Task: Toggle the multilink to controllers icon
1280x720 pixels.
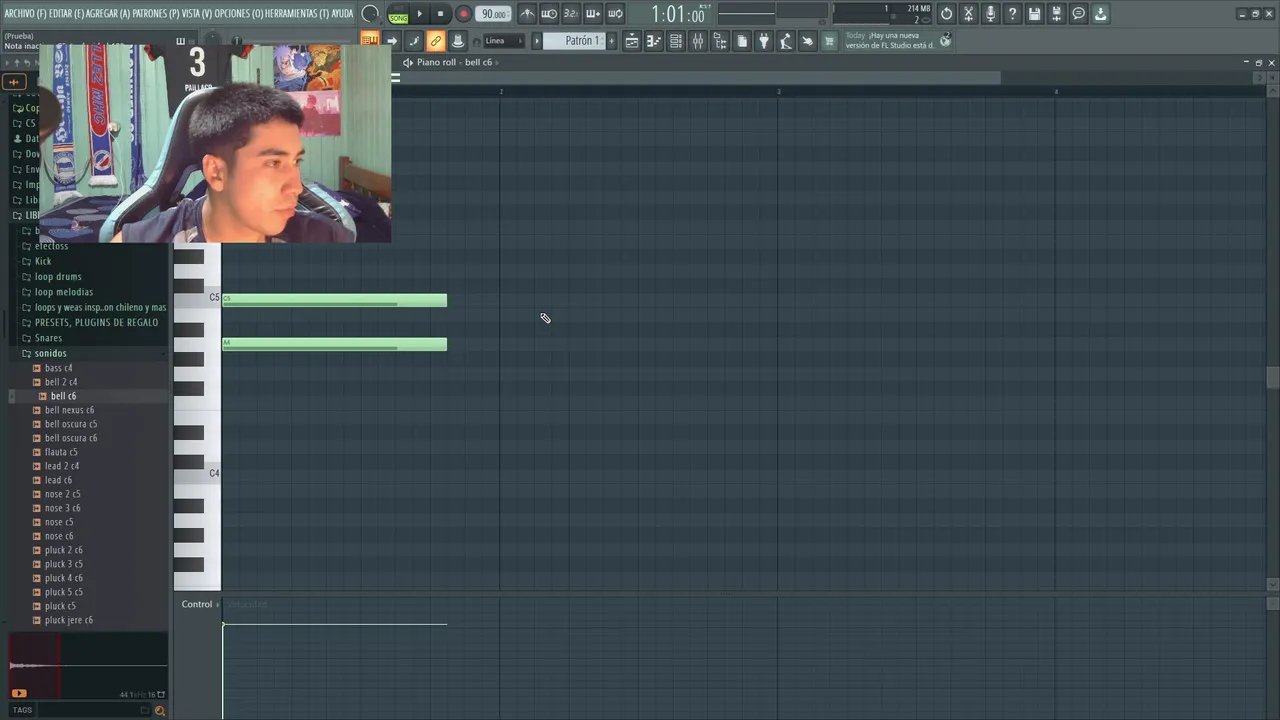Action: (414, 41)
